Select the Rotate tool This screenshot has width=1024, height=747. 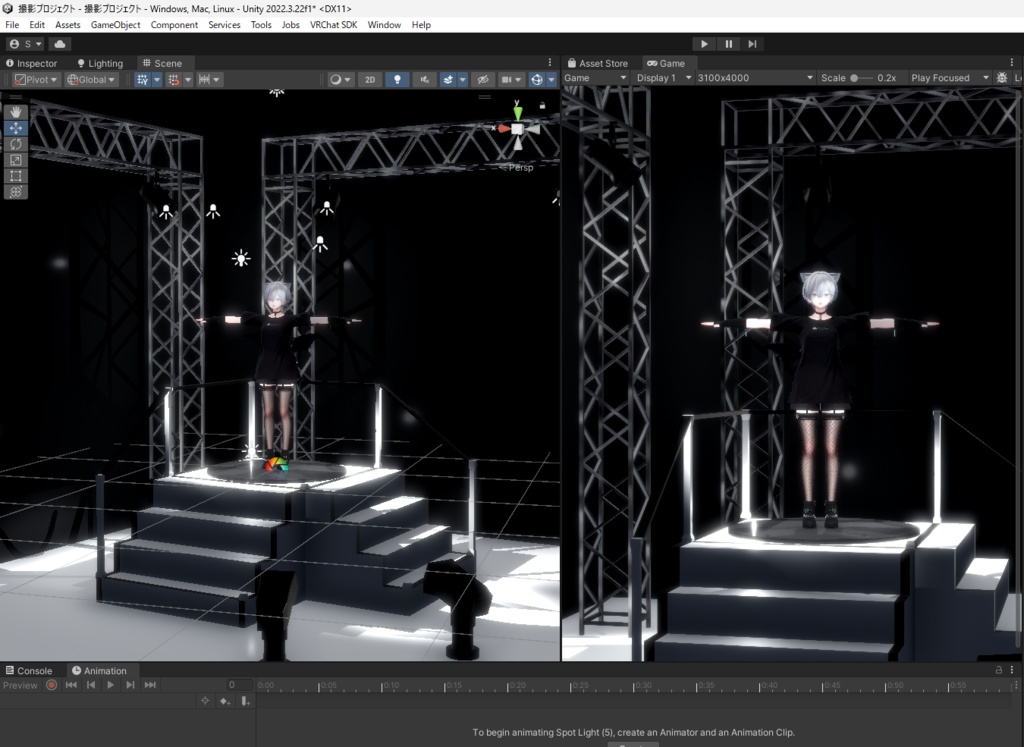pyautogui.click(x=16, y=144)
